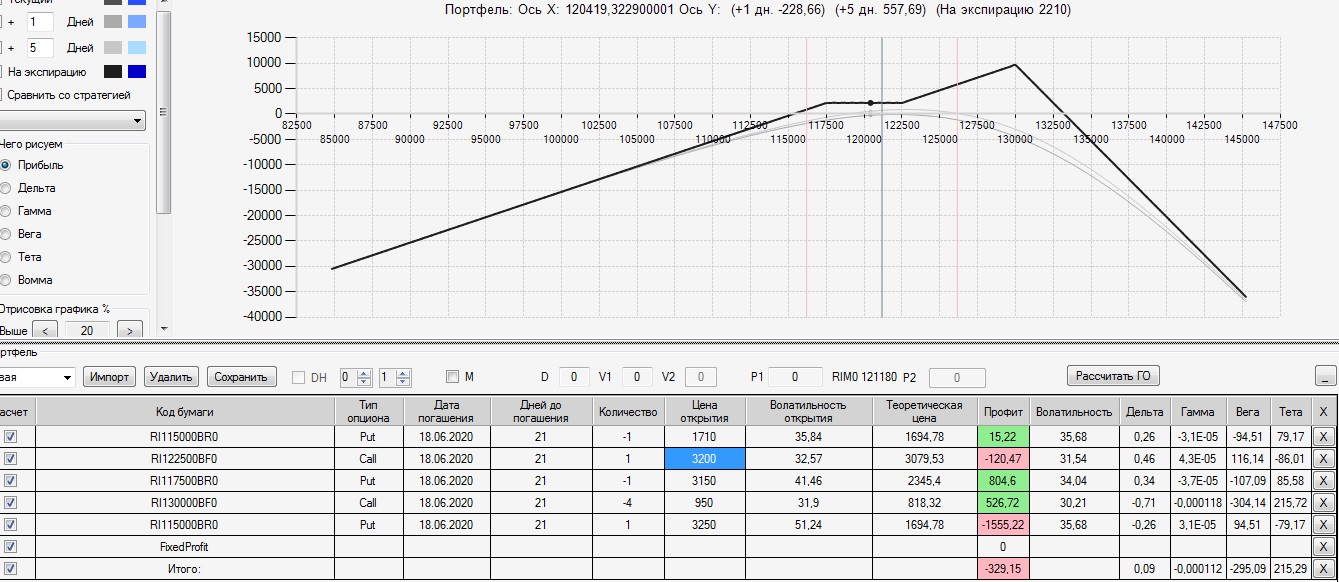Click the P1 input field
This screenshot has width=1339, height=582.
pyautogui.click(x=795, y=377)
